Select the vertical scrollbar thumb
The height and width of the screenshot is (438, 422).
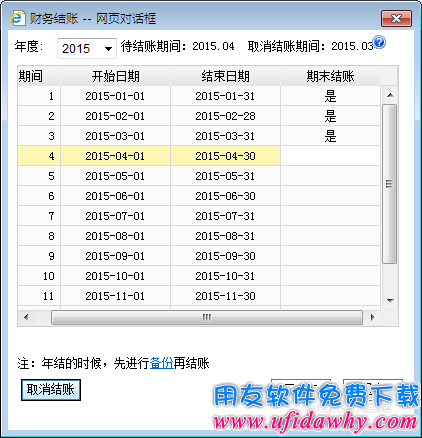pos(389,184)
